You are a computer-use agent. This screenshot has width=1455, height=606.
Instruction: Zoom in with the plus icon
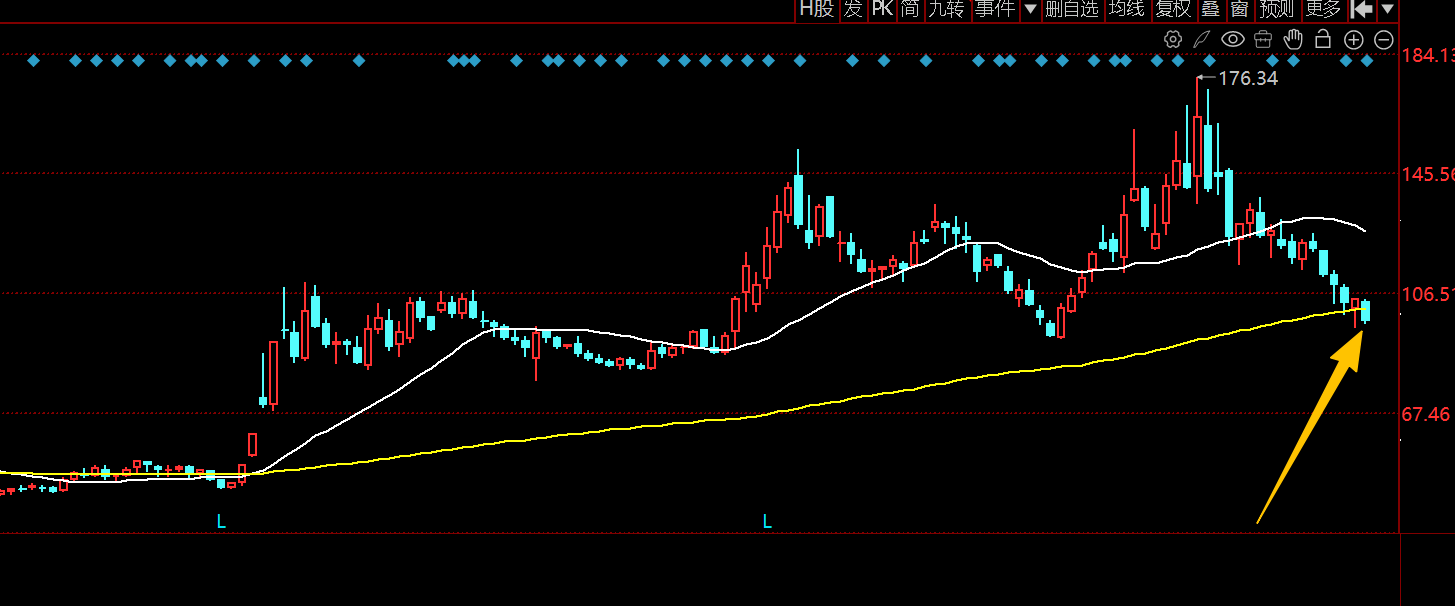coord(1353,40)
